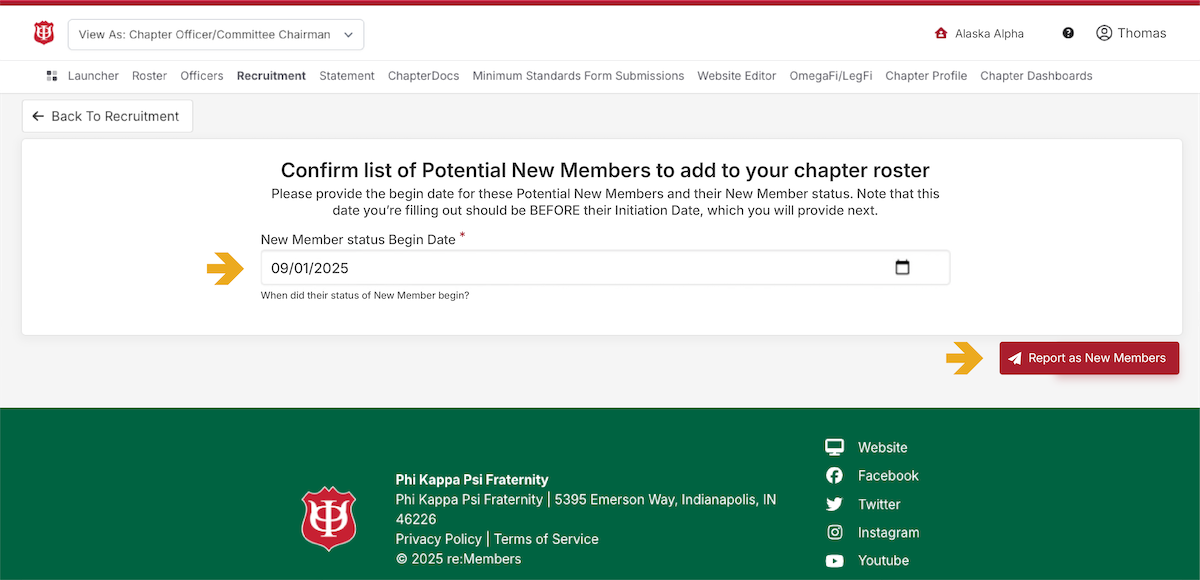The width and height of the screenshot is (1200, 580).
Task: Go to the Website Editor tab
Action: pyautogui.click(x=736, y=76)
